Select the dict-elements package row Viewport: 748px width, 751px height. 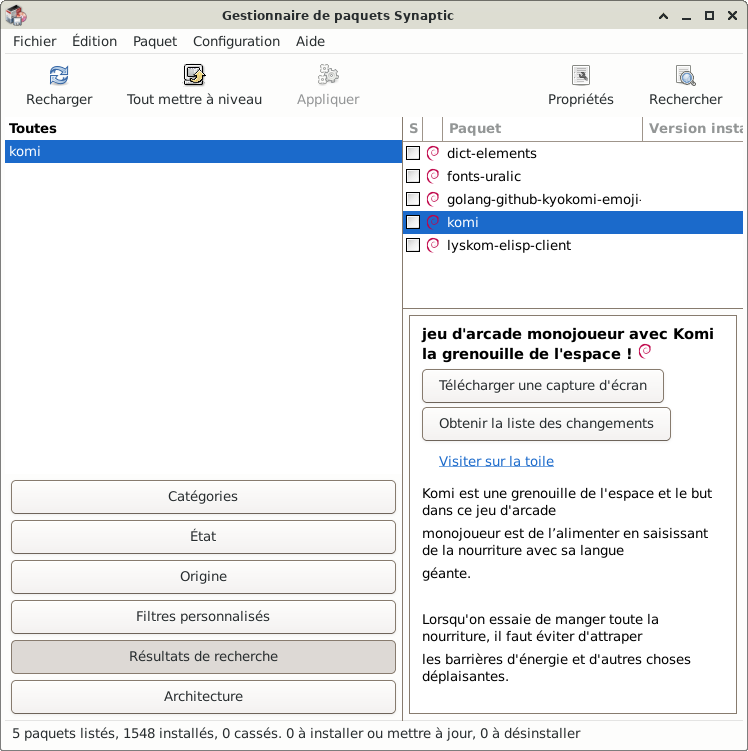coord(573,153)
